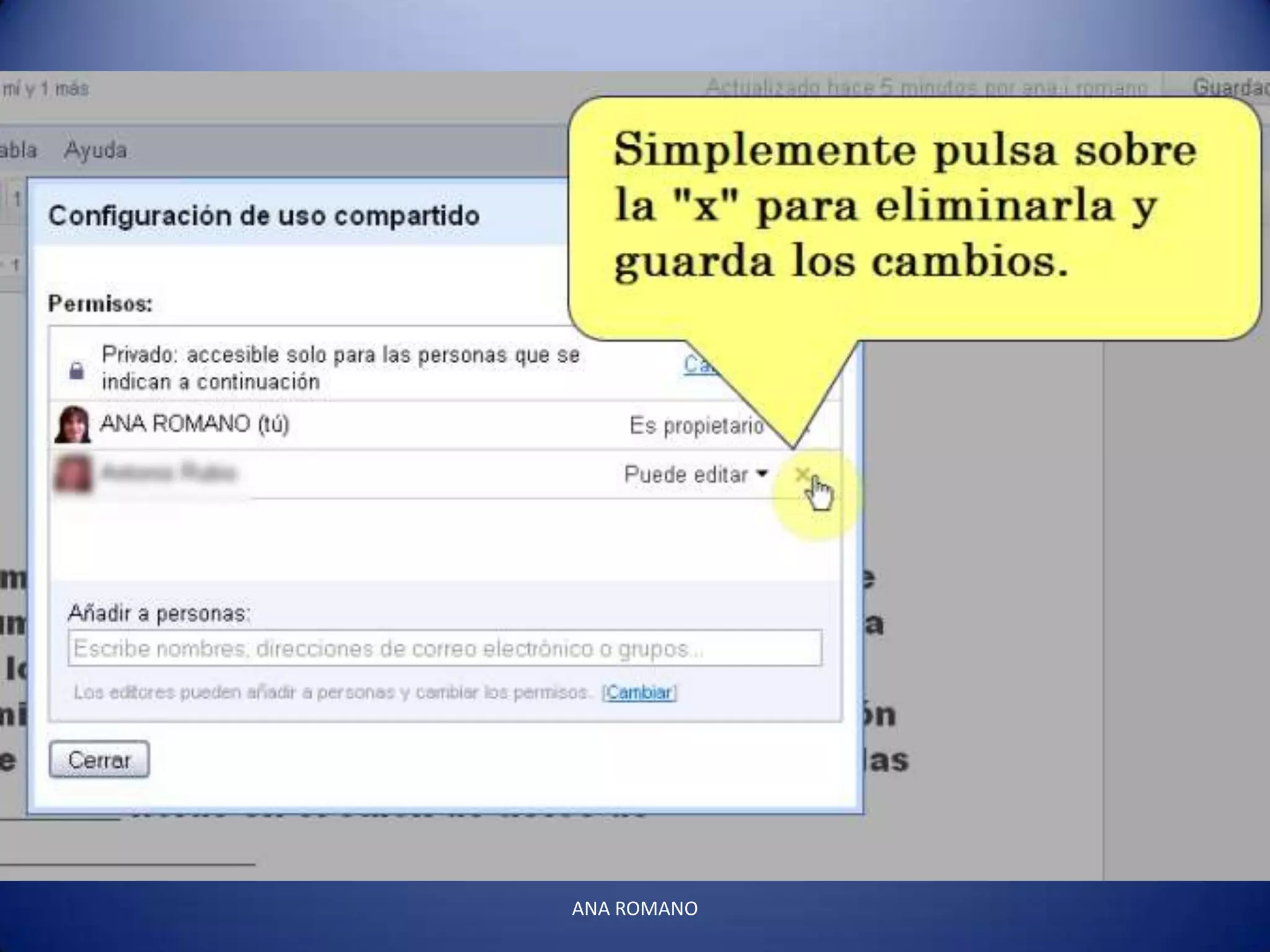The image size is (1270, 952).
Task: Click the blurred collaborator's avatar
Action: [73, 474]
